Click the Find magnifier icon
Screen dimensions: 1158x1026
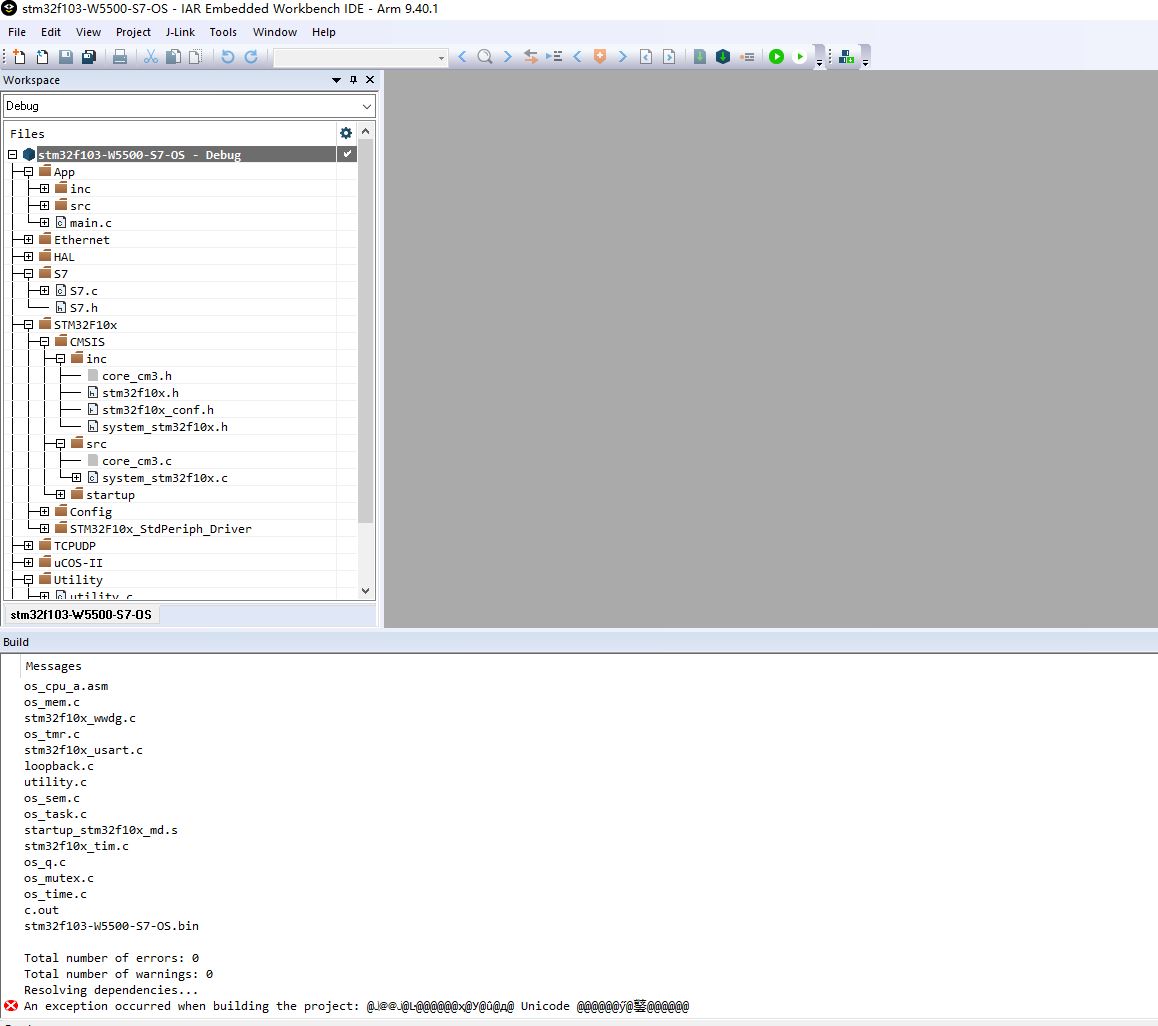[484, 57]
